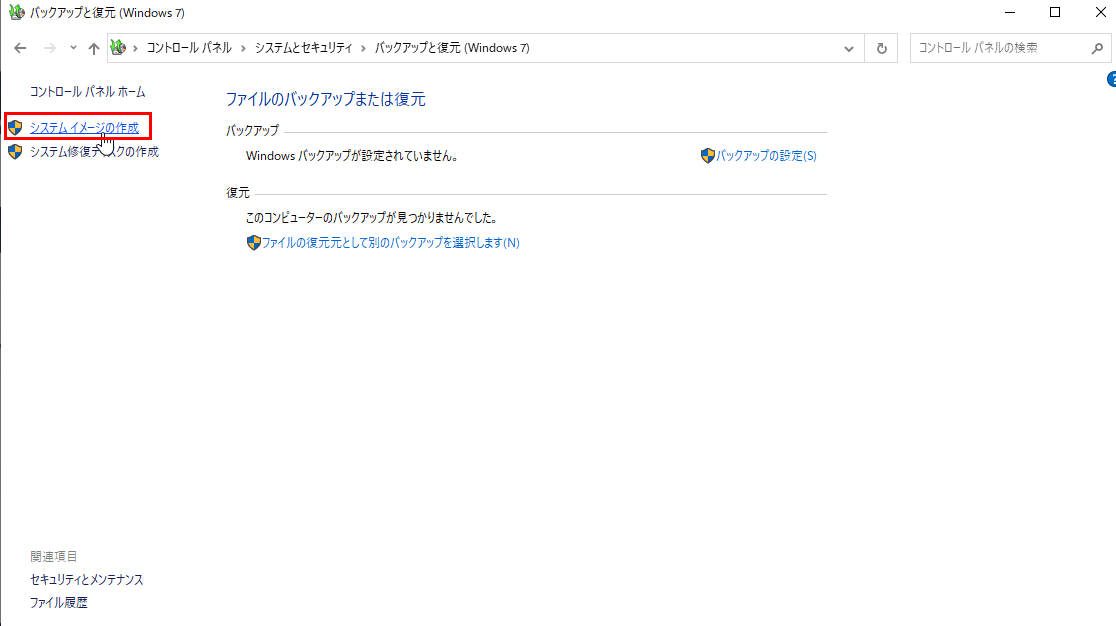
Task: Expand chevron before コントロール パネル breadcrumb
Action: click(x=135, y=48)
